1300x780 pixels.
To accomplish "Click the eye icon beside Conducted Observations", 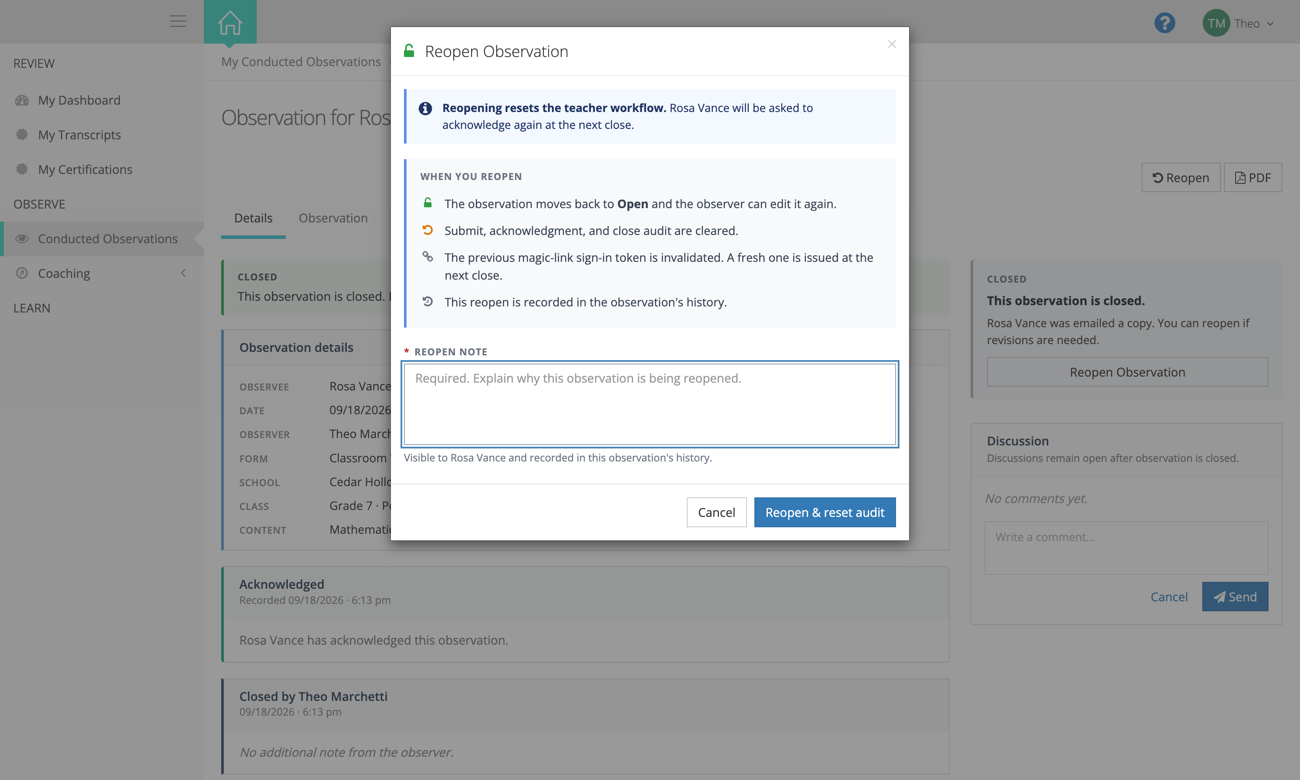I will (x=22, y=239).
